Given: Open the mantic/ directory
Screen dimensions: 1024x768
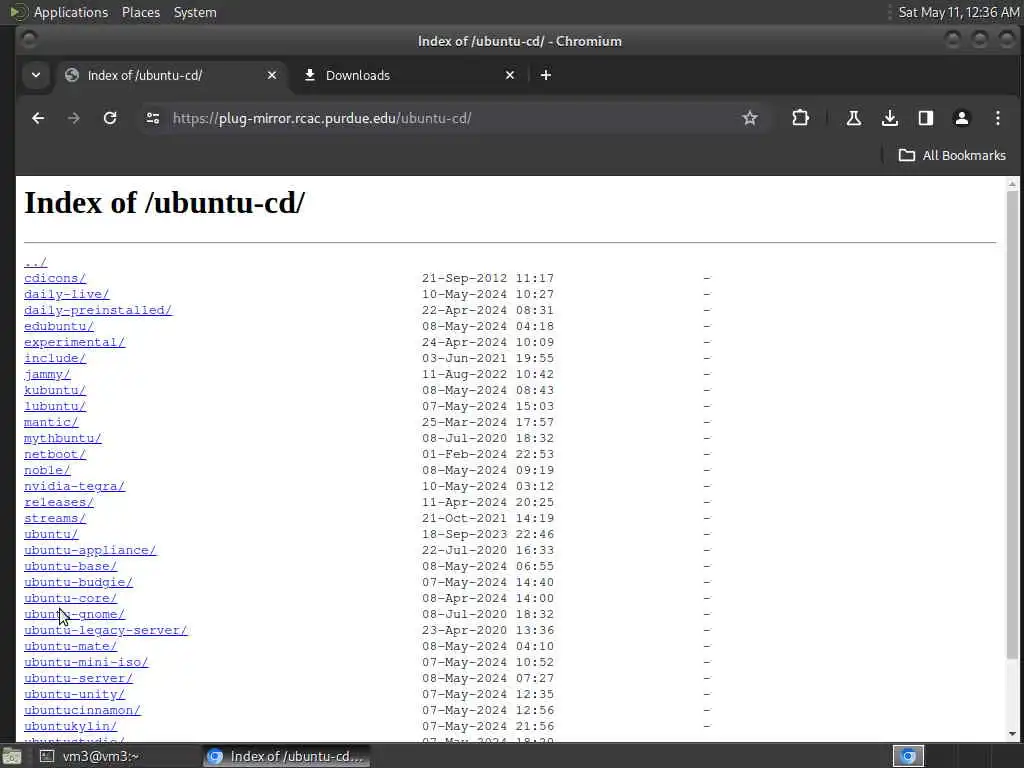Looking at the screenshot, I should tap(51, 423).
